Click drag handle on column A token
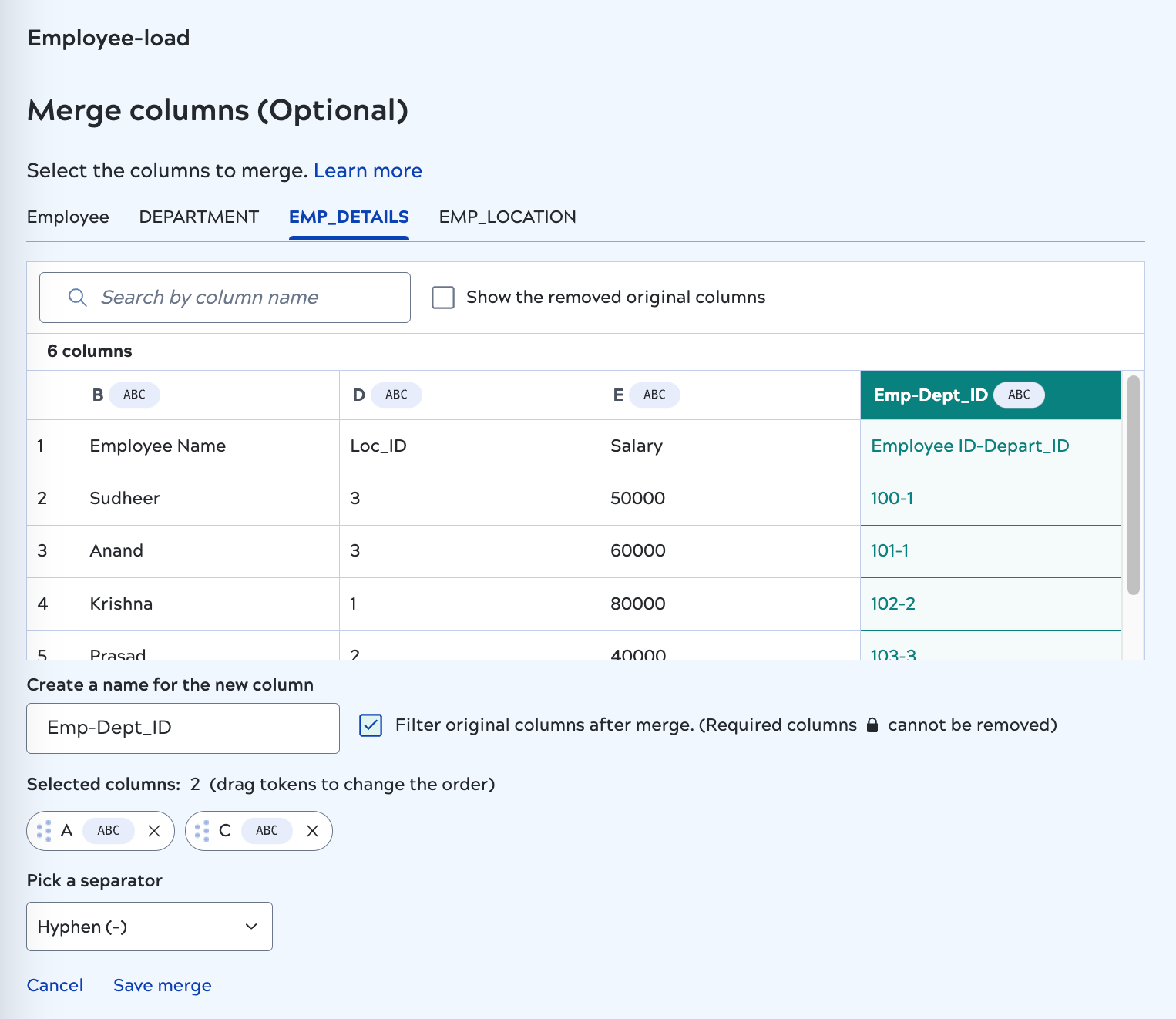This screenshot has height=1019, width=1176. 44,831
